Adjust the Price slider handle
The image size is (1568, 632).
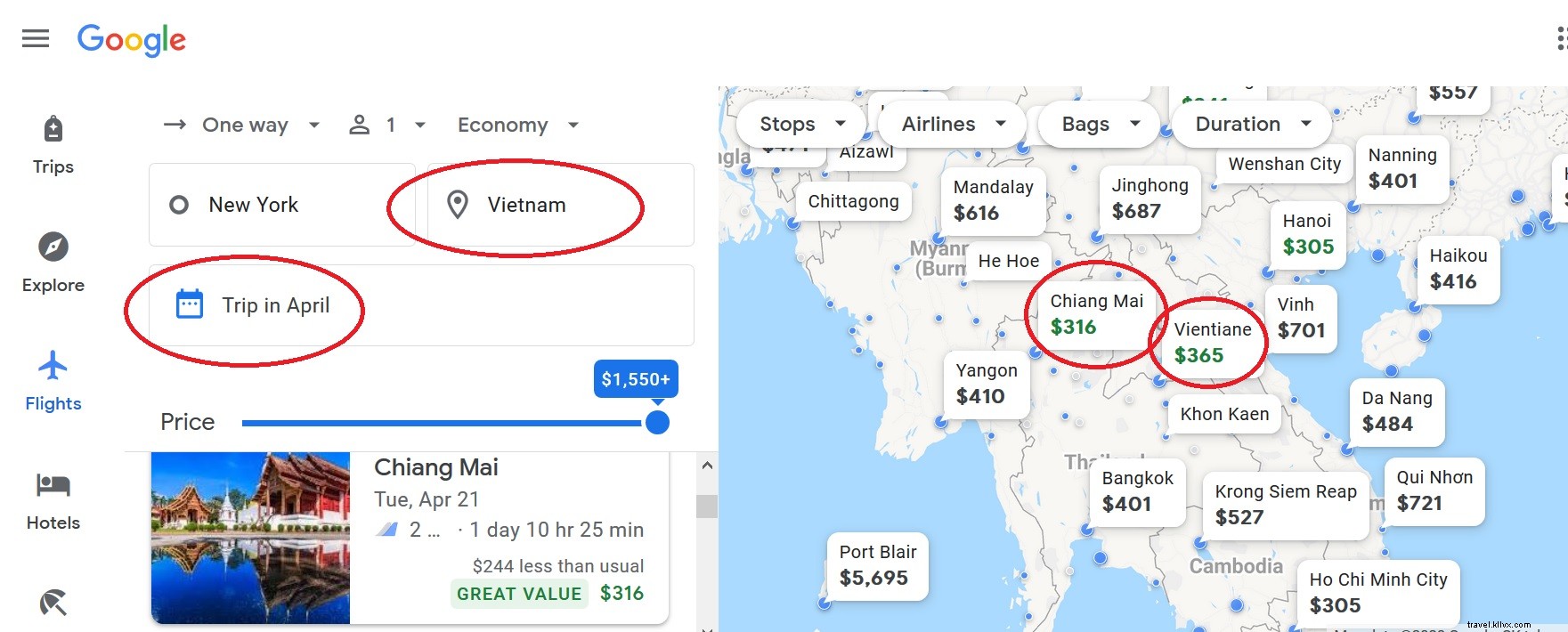pos(657,422)
